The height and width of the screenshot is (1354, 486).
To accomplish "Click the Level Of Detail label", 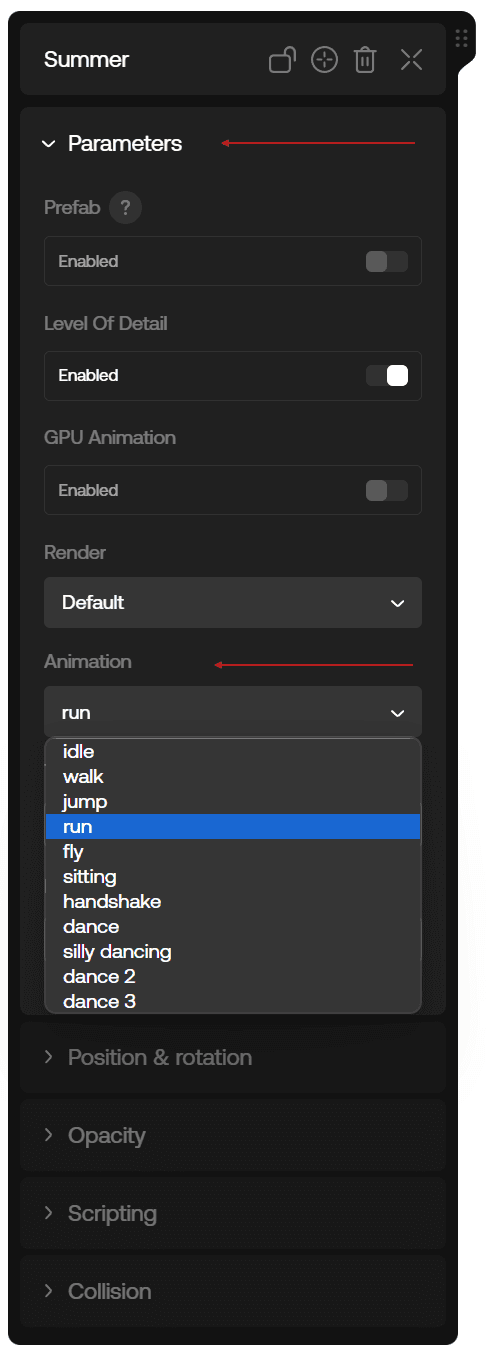I will tap(106, 324).
